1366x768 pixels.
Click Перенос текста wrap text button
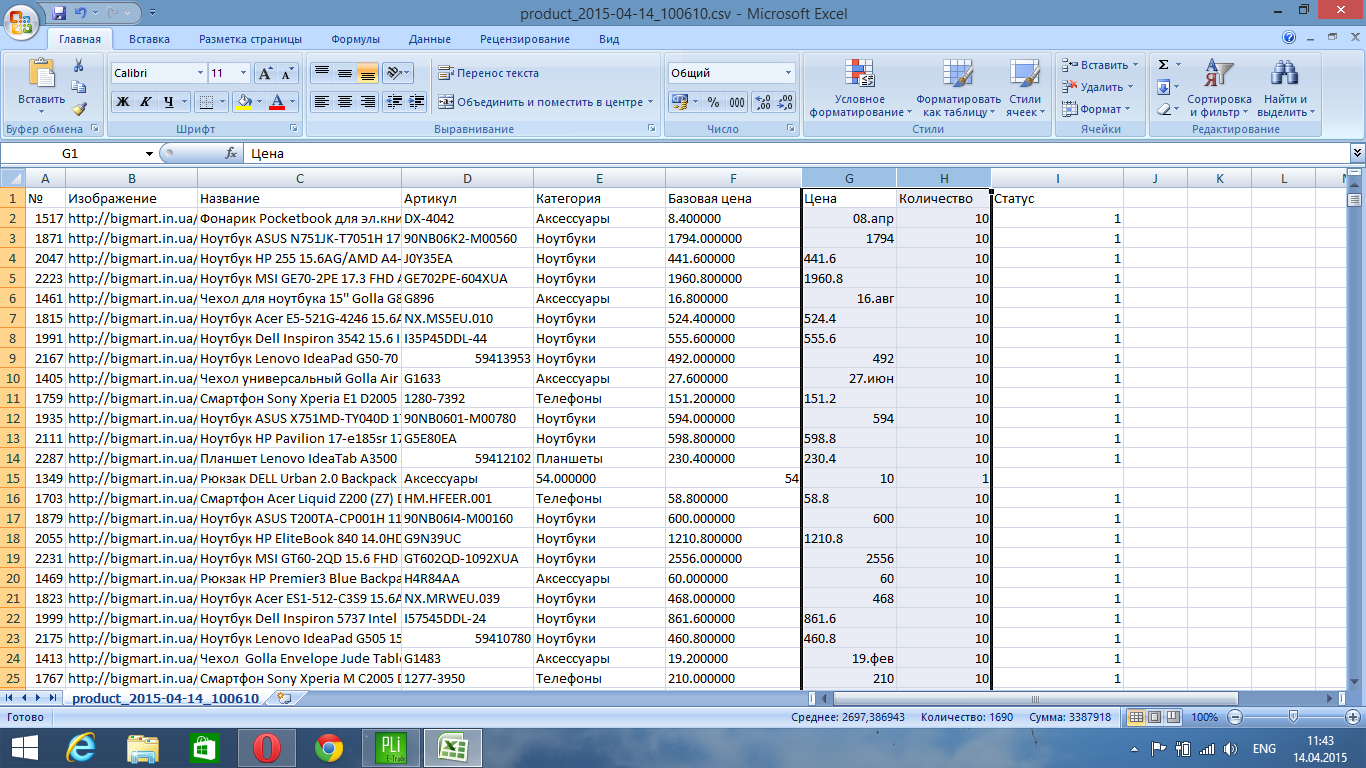pos(488,73)
